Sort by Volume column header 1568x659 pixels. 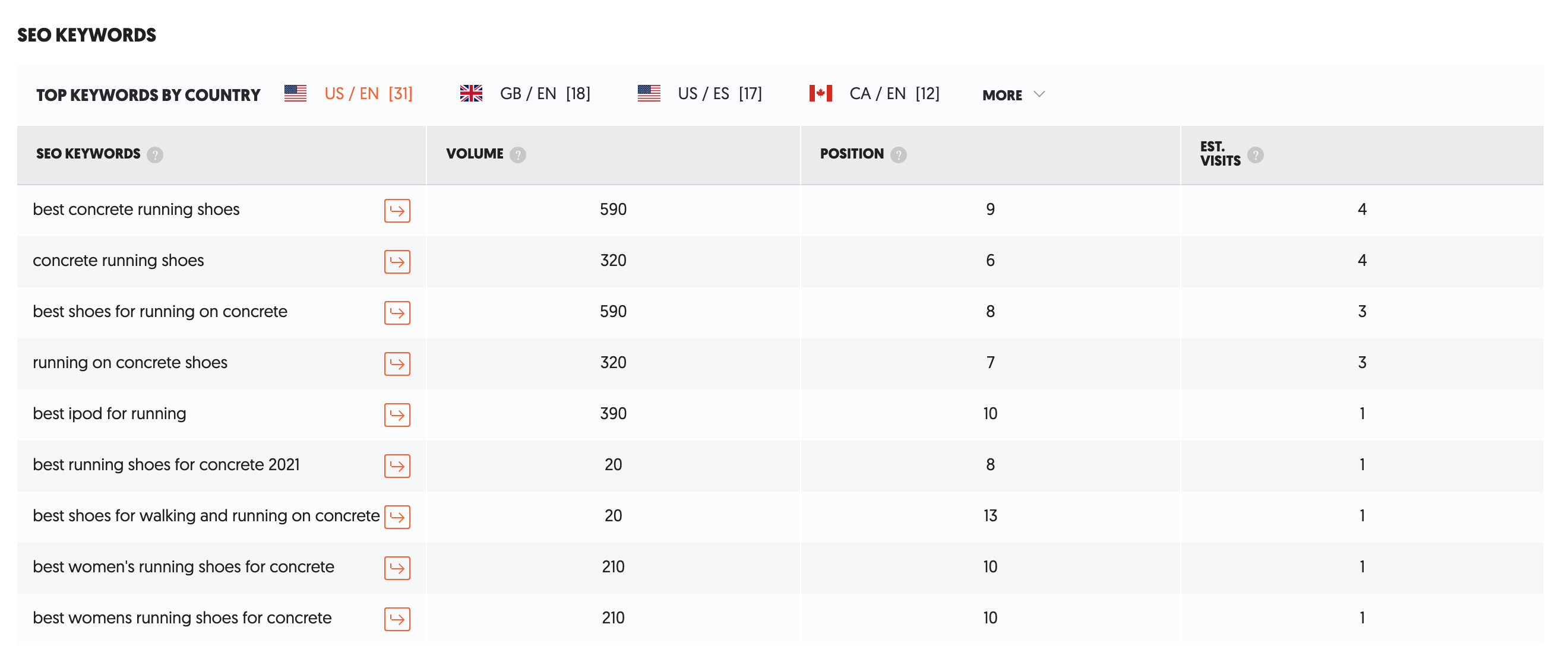point(474,153)
